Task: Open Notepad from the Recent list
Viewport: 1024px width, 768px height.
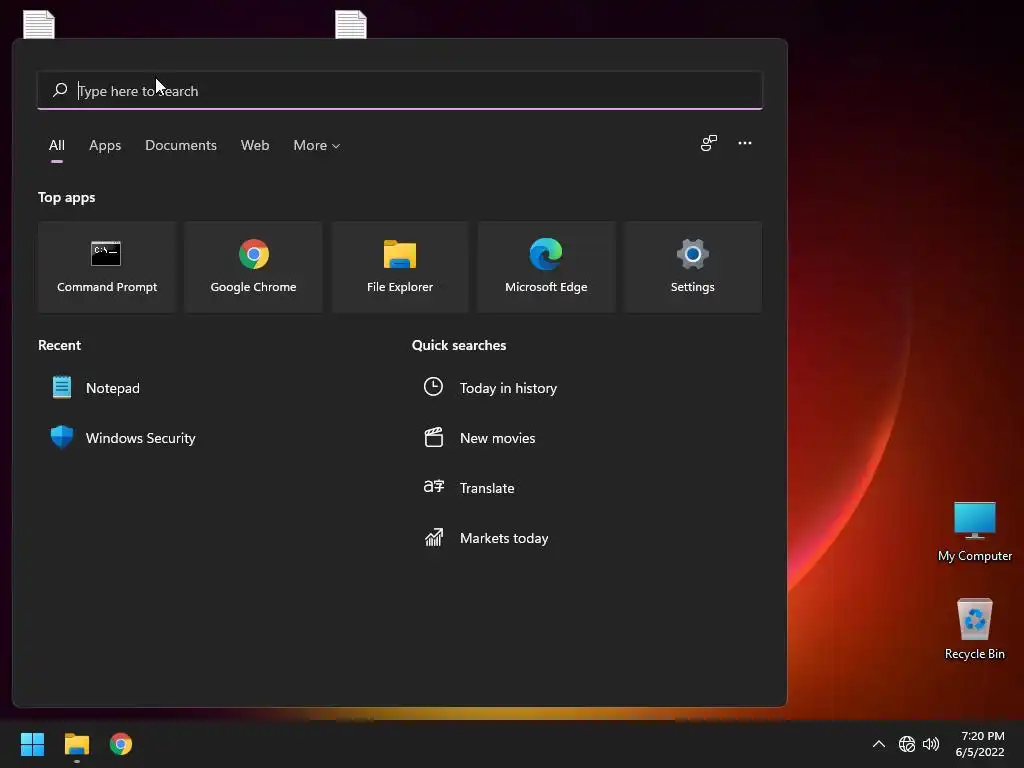Action: (x=96, y=388)
